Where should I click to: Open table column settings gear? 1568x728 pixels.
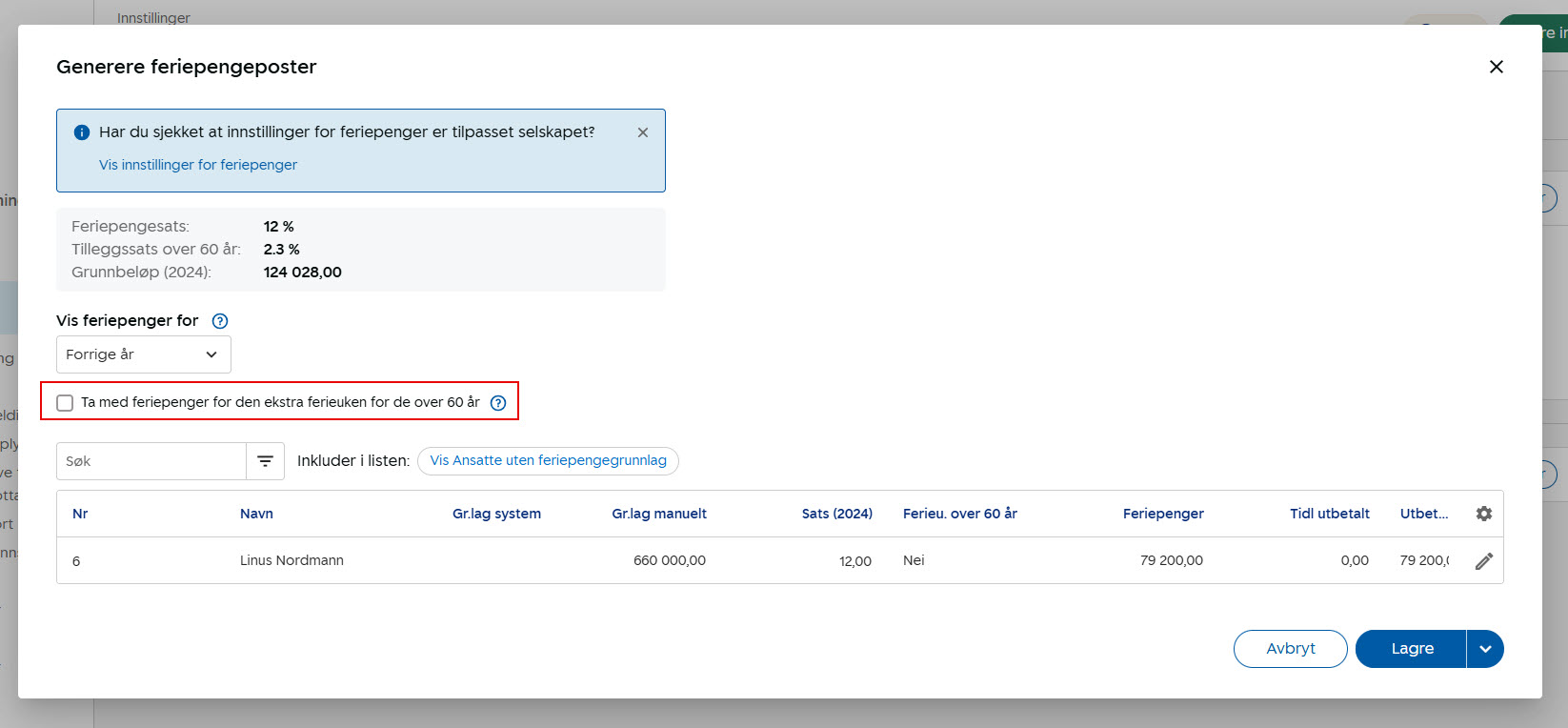(x=1483, y=514)
